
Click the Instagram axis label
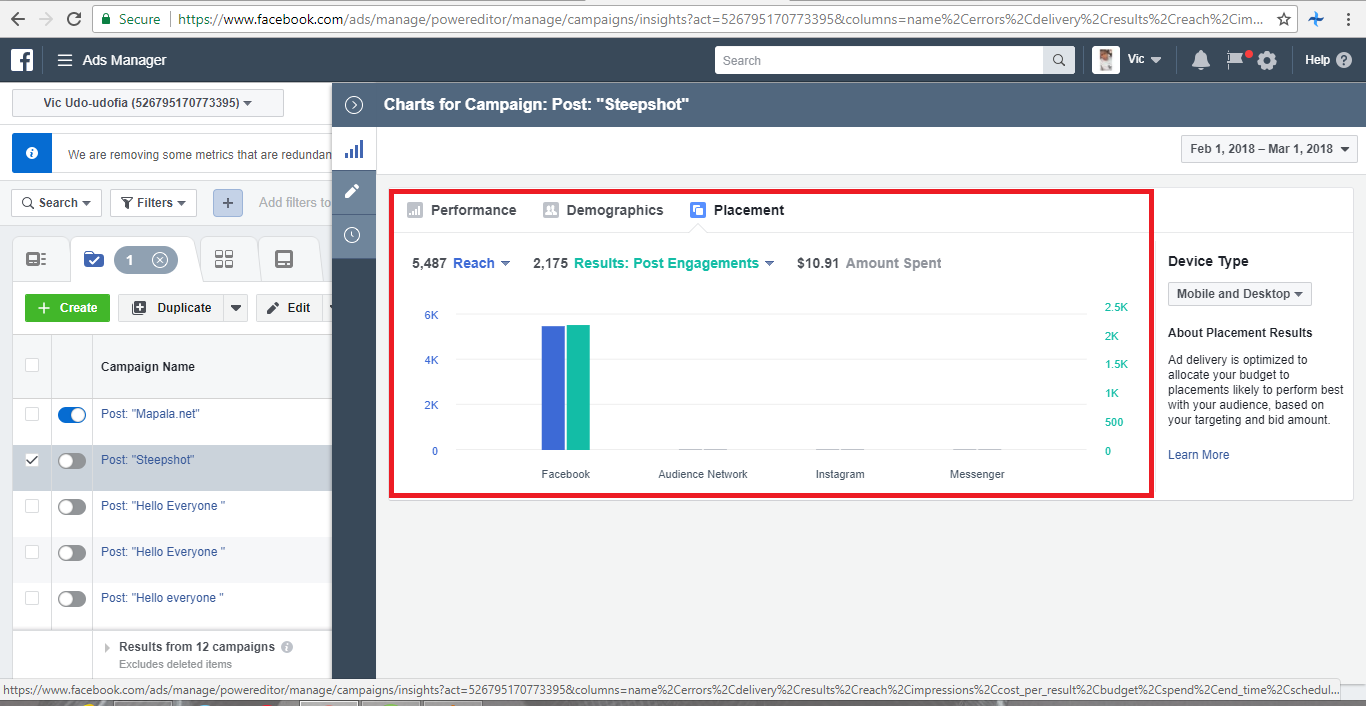click(840, 474)
